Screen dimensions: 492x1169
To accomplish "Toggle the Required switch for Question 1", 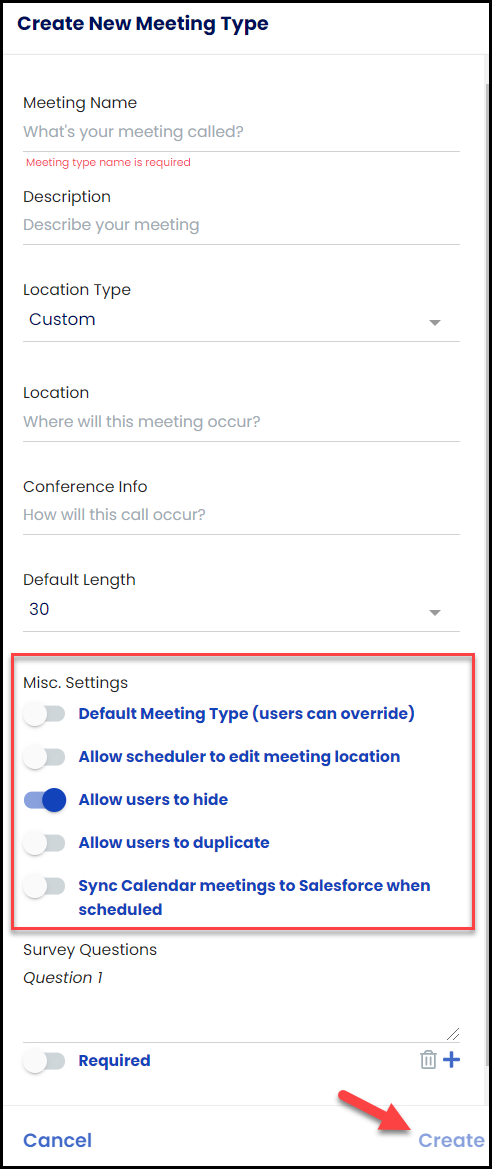I will (44, 1061).
